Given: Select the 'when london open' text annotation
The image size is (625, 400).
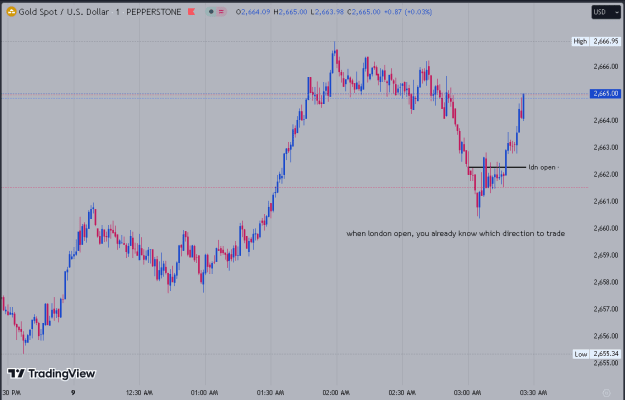Looking at the screenshot, I should (x=456, y=233).
